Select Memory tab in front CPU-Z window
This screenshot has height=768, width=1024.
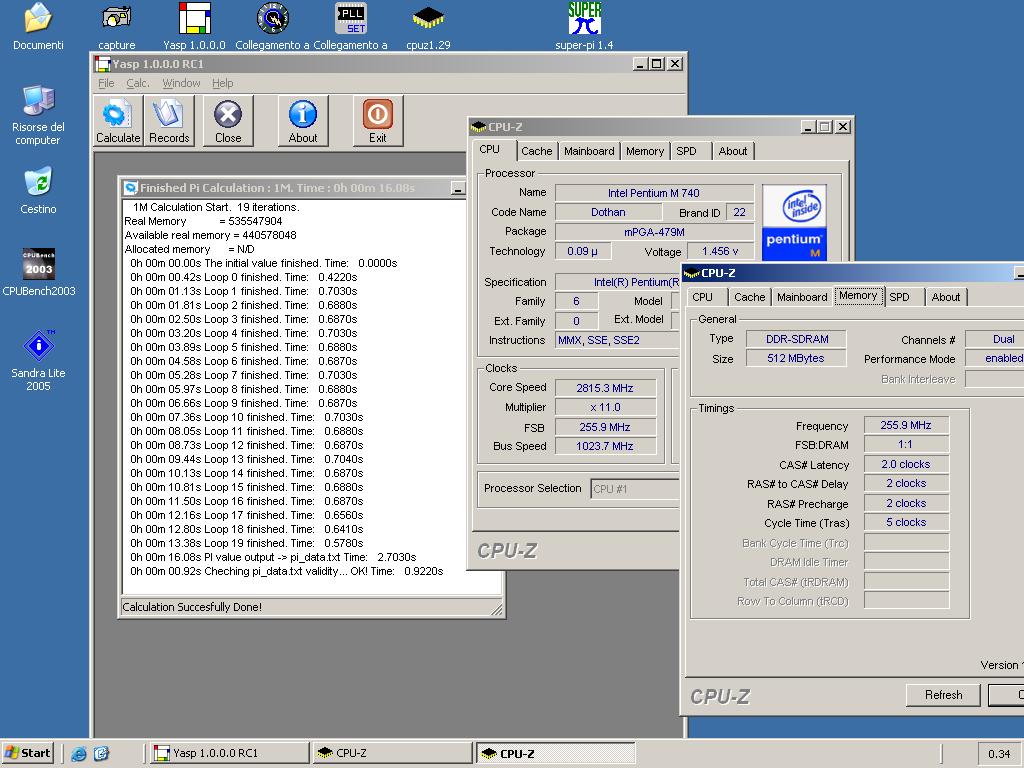tap(858, 296)
